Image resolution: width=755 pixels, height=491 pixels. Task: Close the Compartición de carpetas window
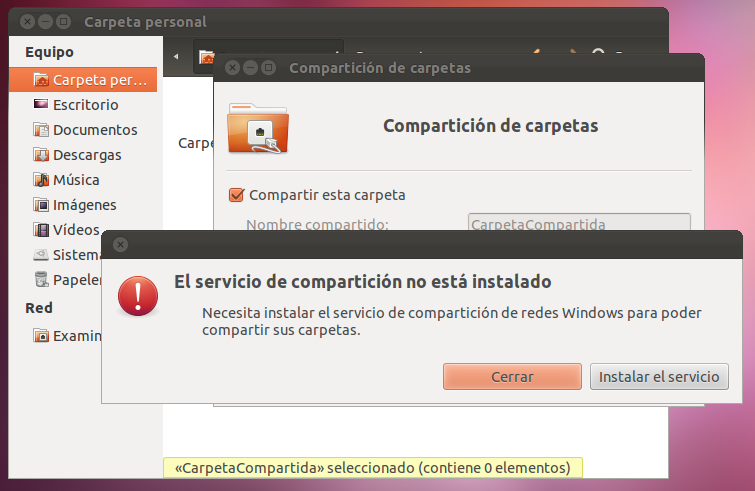point(233,68)
